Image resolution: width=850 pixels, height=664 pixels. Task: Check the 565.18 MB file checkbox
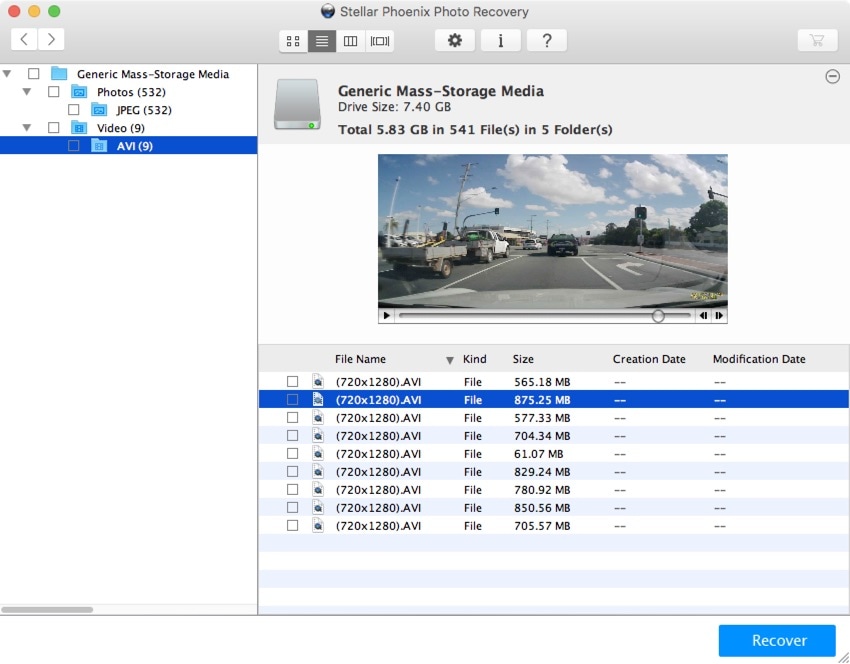[292, 382]
